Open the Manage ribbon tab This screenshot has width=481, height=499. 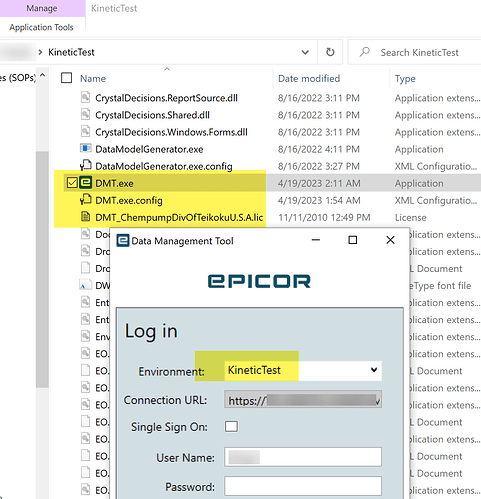coord(42,8)
